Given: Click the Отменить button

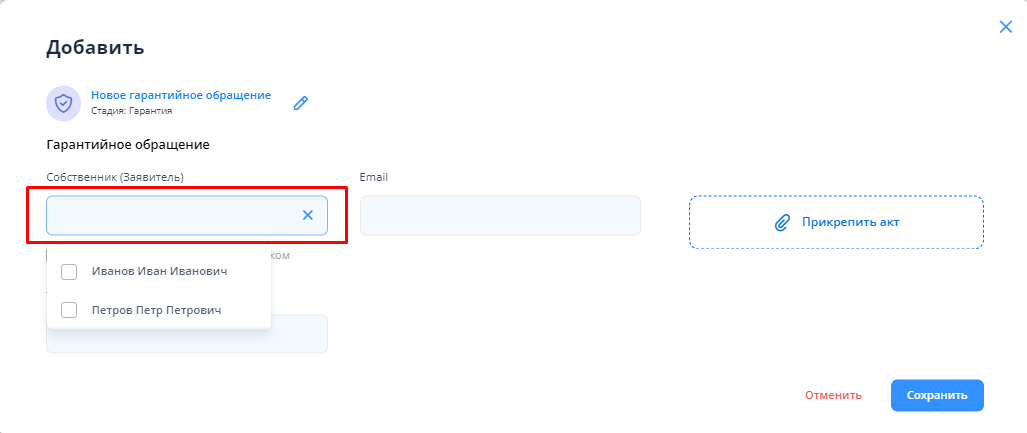Looking at the screenshot, I should click(833, 395).
